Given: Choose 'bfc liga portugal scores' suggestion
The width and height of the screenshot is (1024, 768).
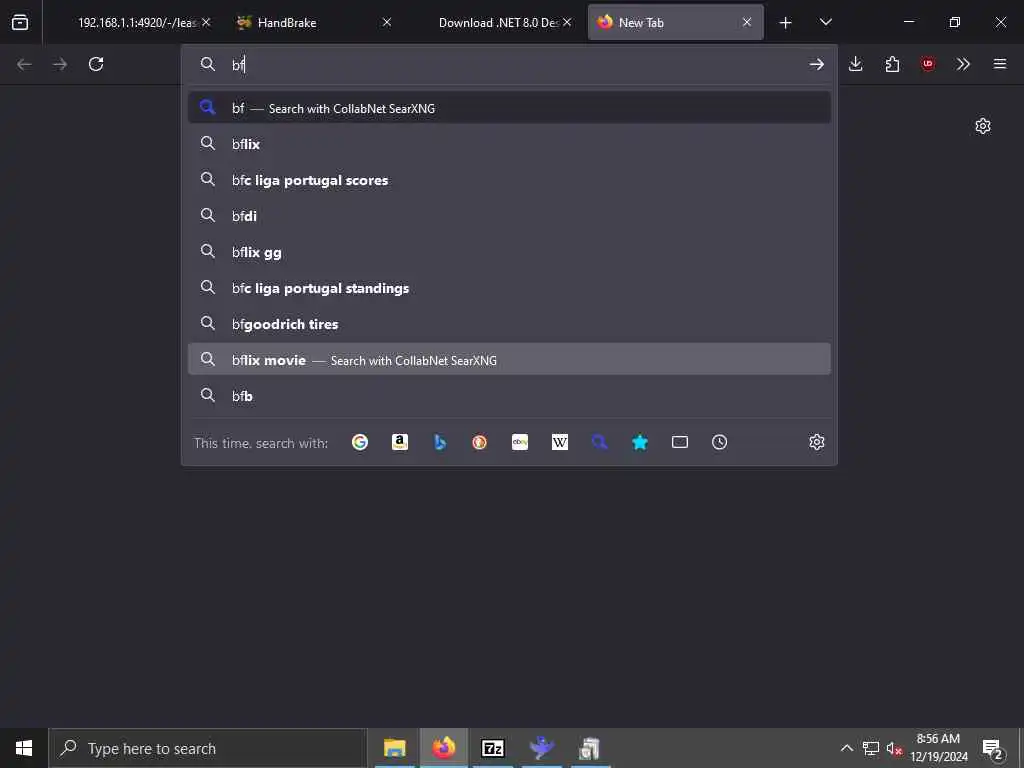Looking at the screenshot, I should [x=509, y=180].
